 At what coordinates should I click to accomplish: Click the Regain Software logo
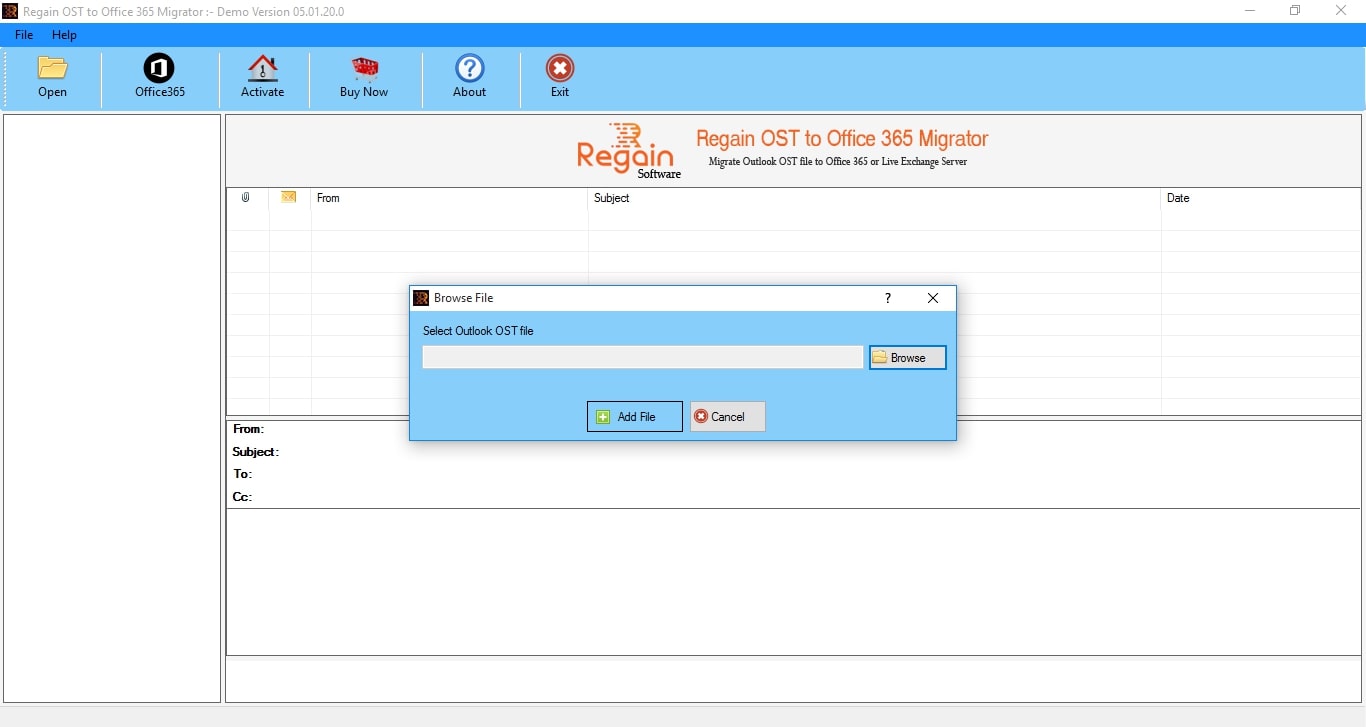point(627,150)
